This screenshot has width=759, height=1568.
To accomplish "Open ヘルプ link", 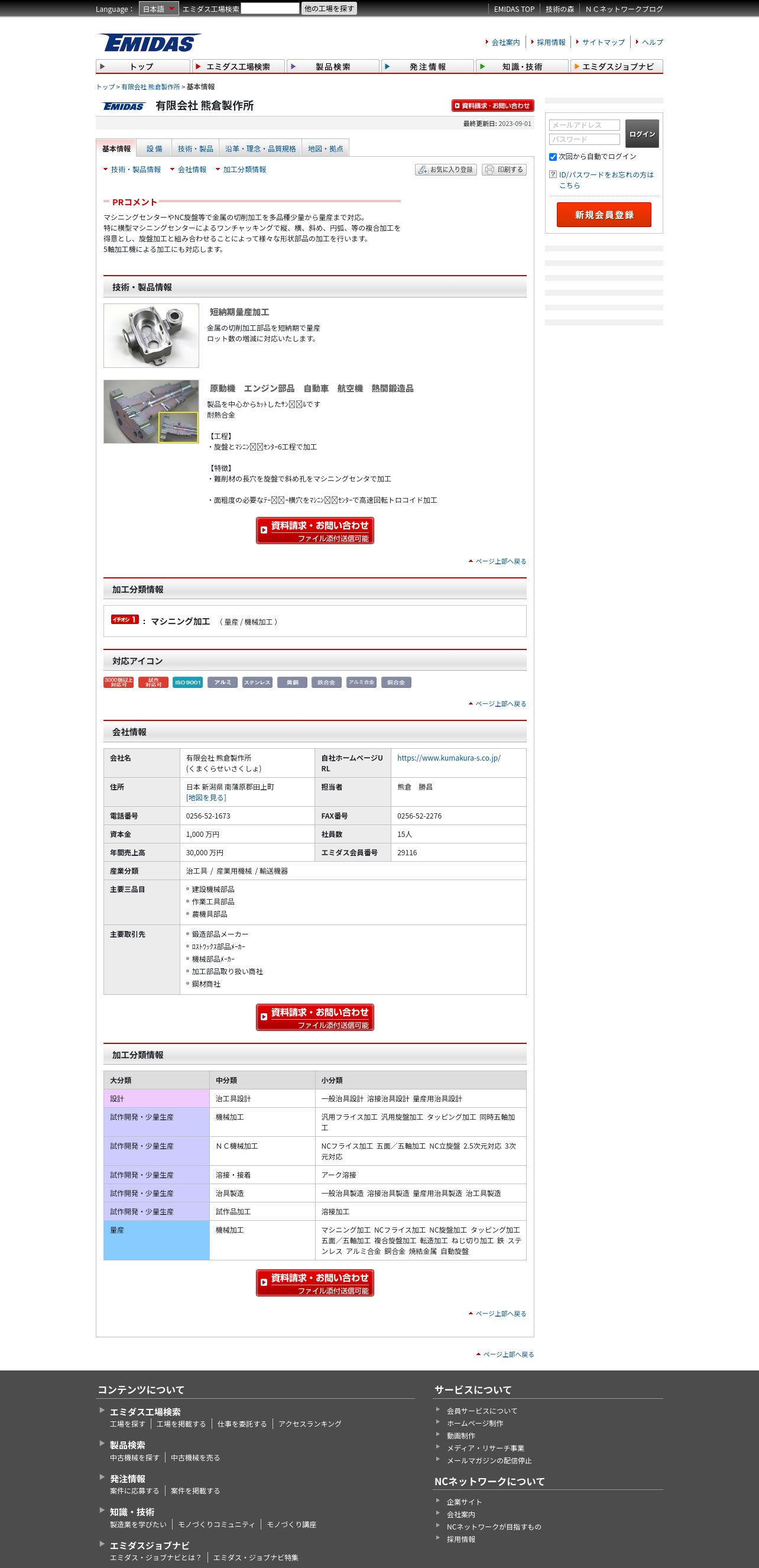I will (653, 42).
